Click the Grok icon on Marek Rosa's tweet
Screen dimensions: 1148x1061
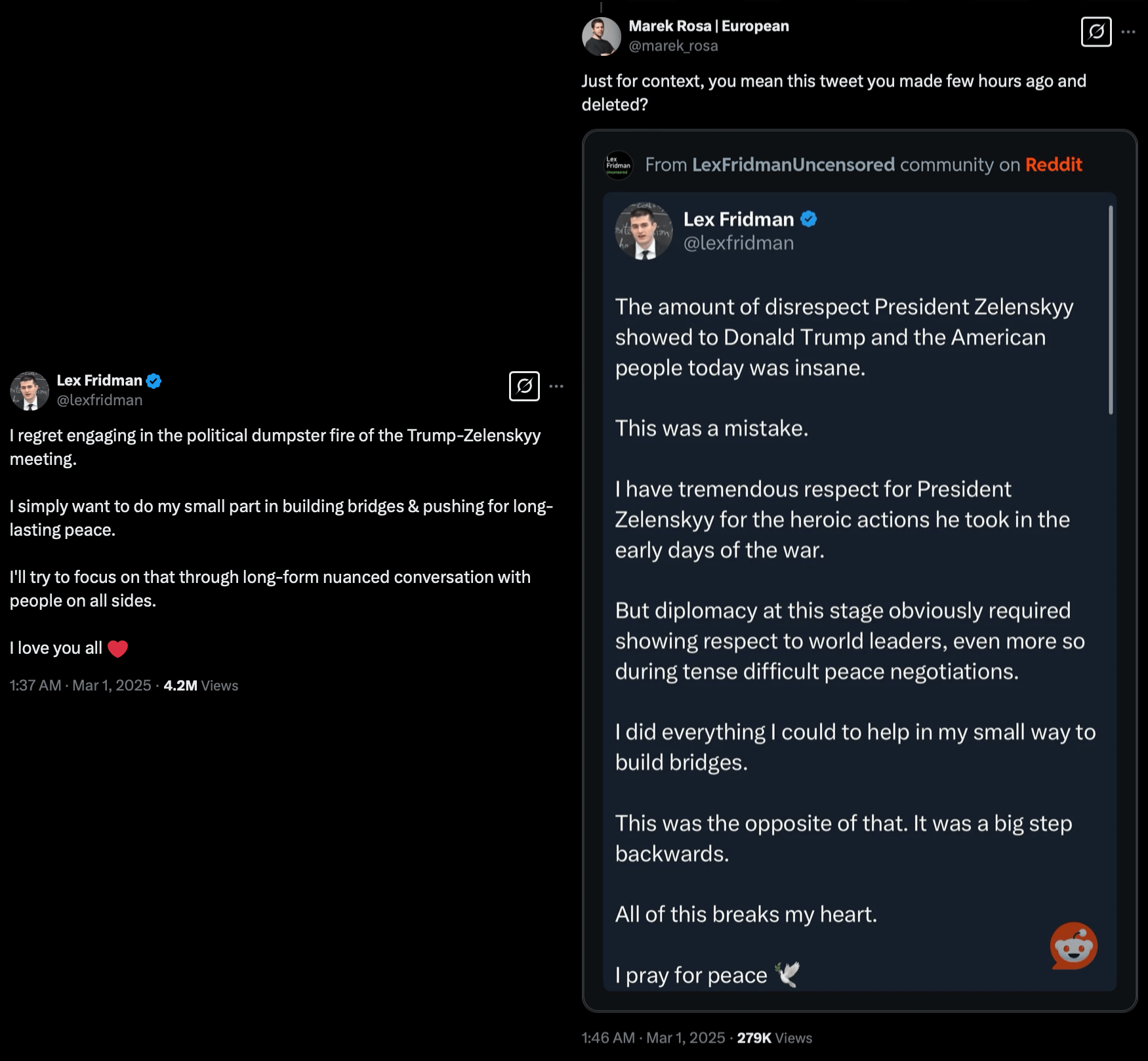tap(1096, 31)
